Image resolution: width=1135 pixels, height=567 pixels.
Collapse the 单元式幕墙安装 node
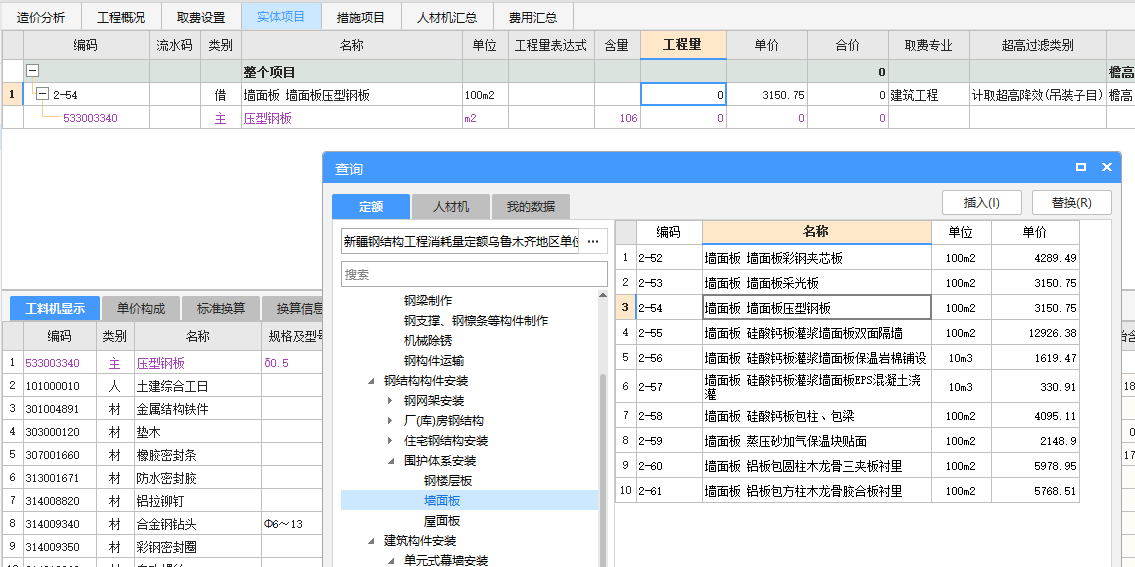coord(390,560)
